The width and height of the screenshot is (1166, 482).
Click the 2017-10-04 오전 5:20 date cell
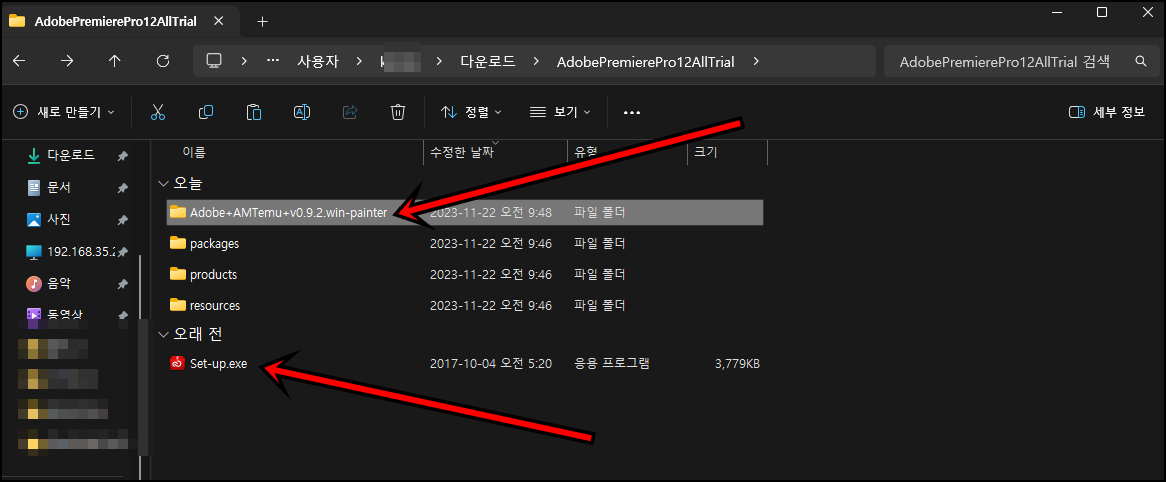(x=491, y=364)
